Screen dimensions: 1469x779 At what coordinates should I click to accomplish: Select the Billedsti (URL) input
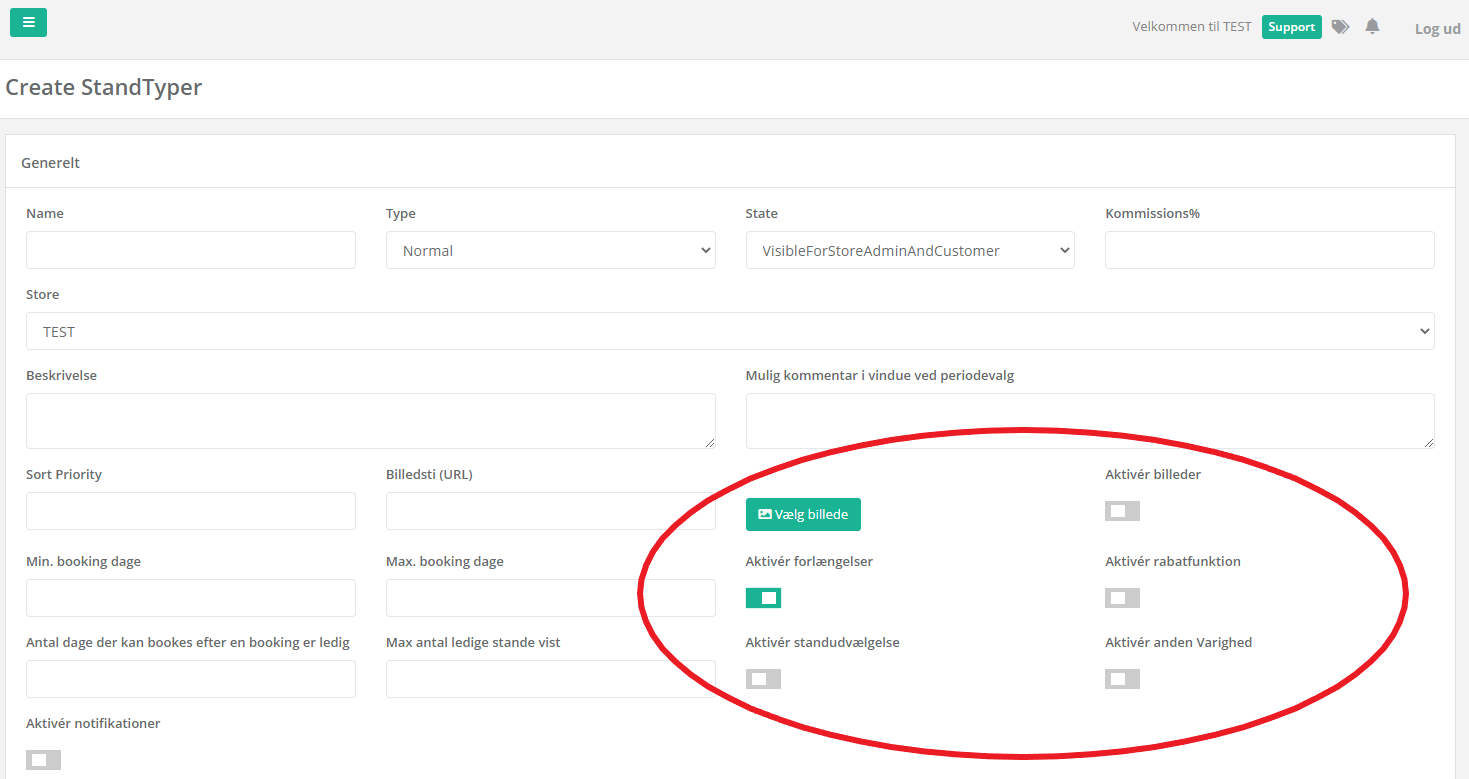(550, 511)
